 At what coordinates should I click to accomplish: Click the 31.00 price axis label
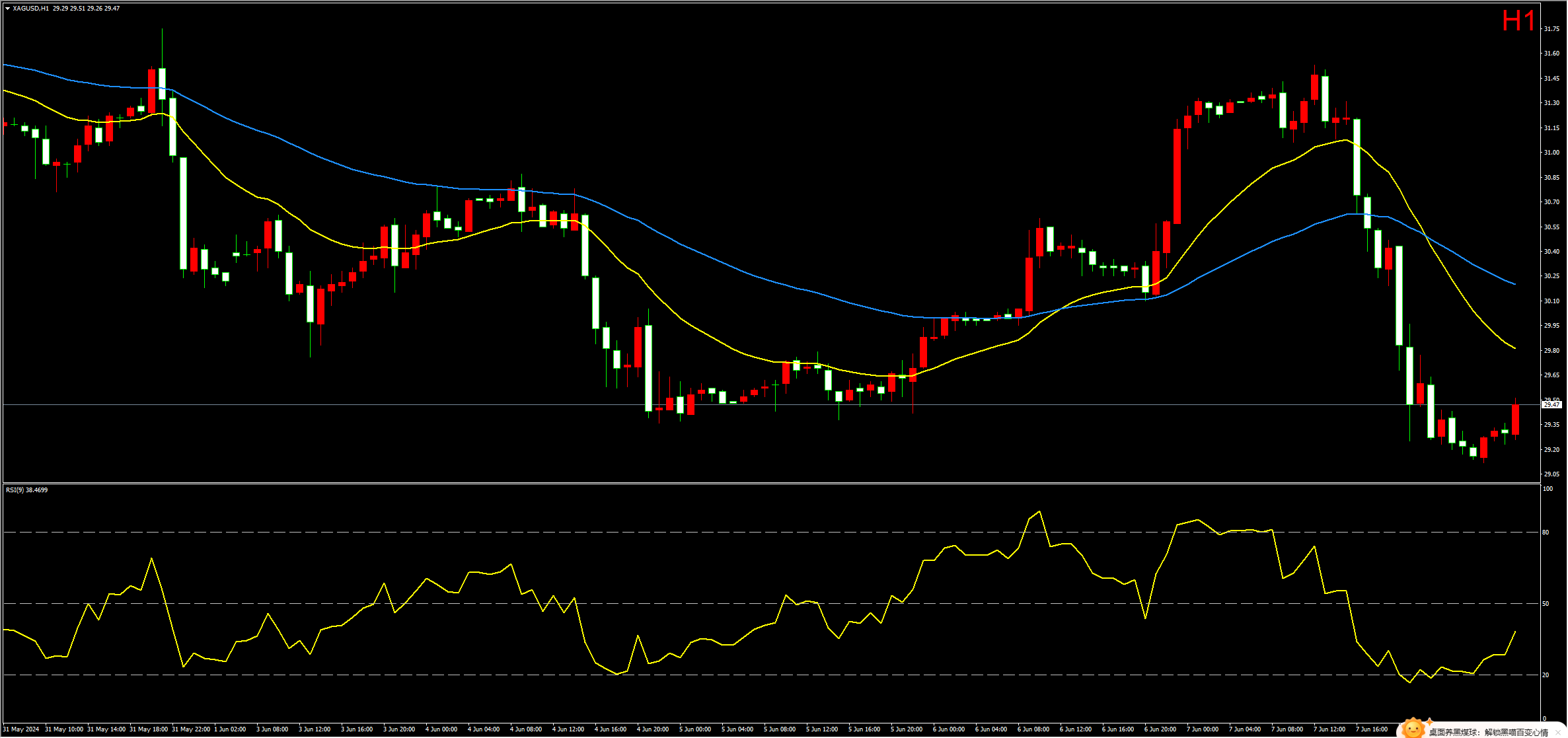[x=1551, y=153]
